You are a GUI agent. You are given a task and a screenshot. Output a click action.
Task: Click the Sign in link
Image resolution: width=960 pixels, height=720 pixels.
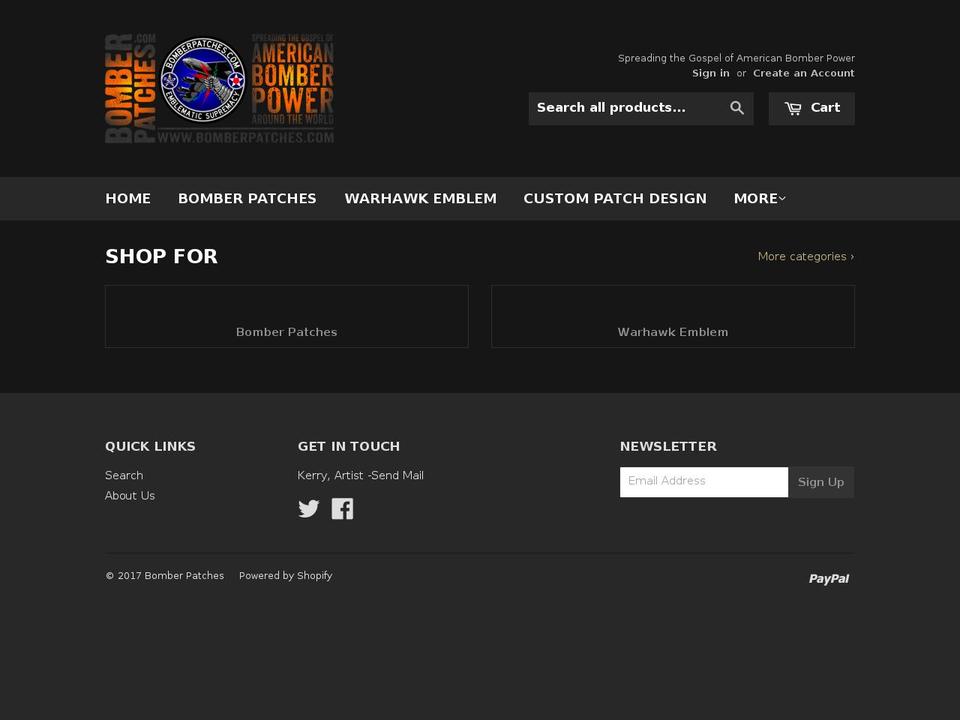(x=710, y=72)
